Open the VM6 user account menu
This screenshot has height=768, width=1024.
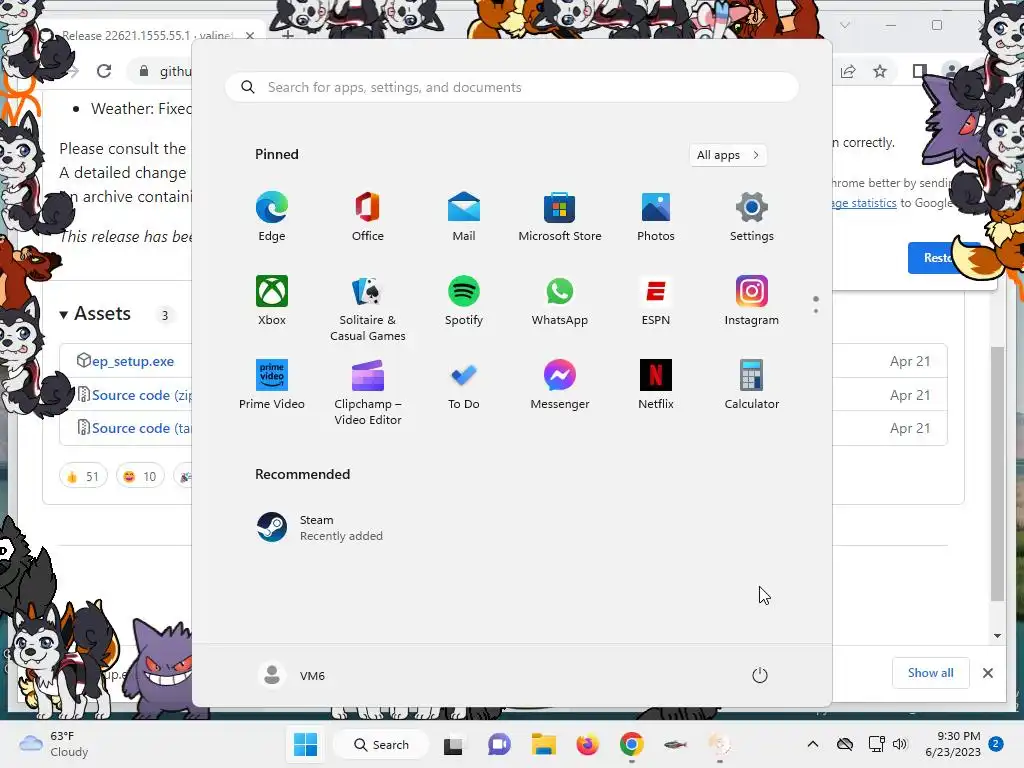[x=291, y=675]
